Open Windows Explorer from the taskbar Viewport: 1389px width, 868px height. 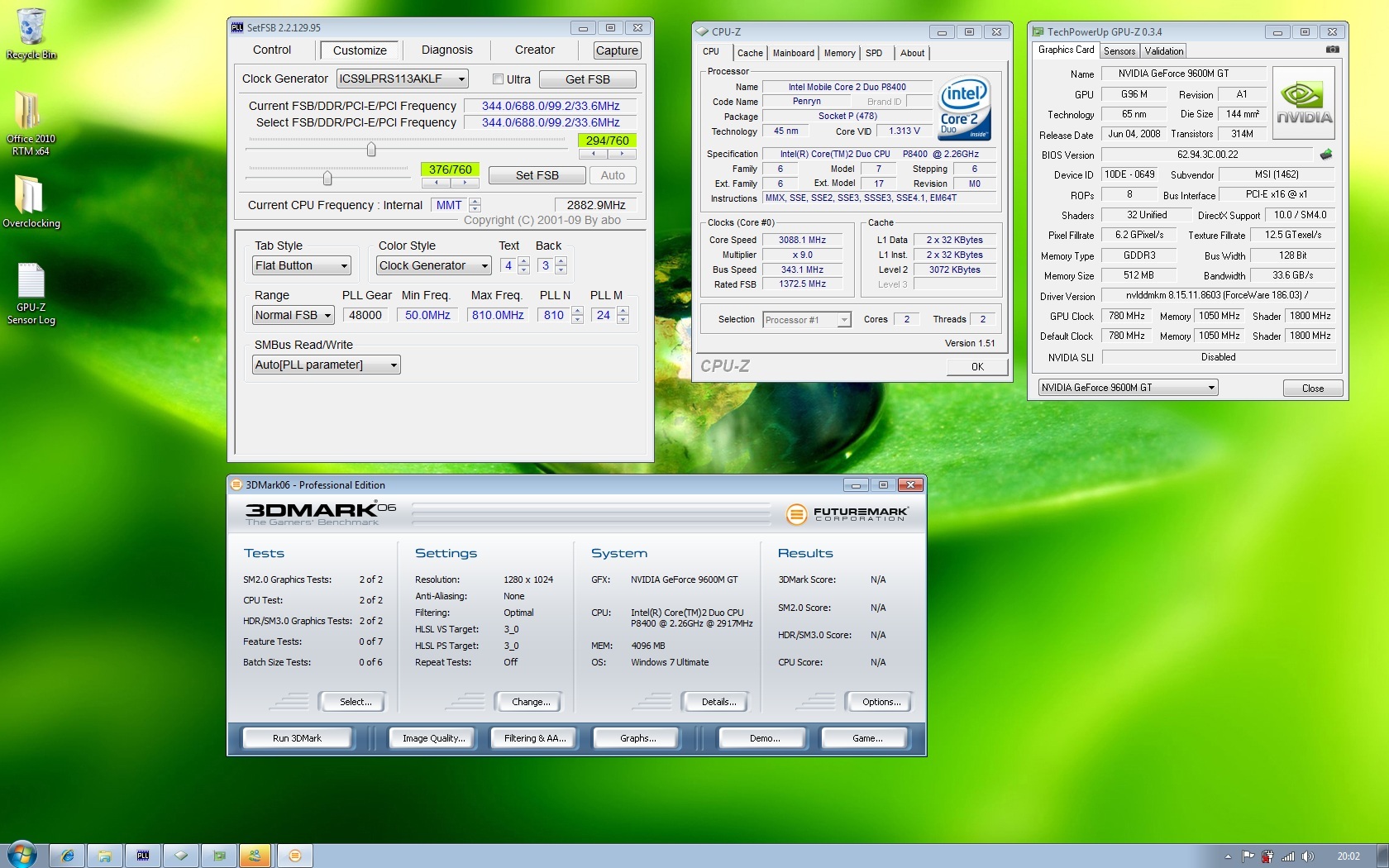pos(105,856)
